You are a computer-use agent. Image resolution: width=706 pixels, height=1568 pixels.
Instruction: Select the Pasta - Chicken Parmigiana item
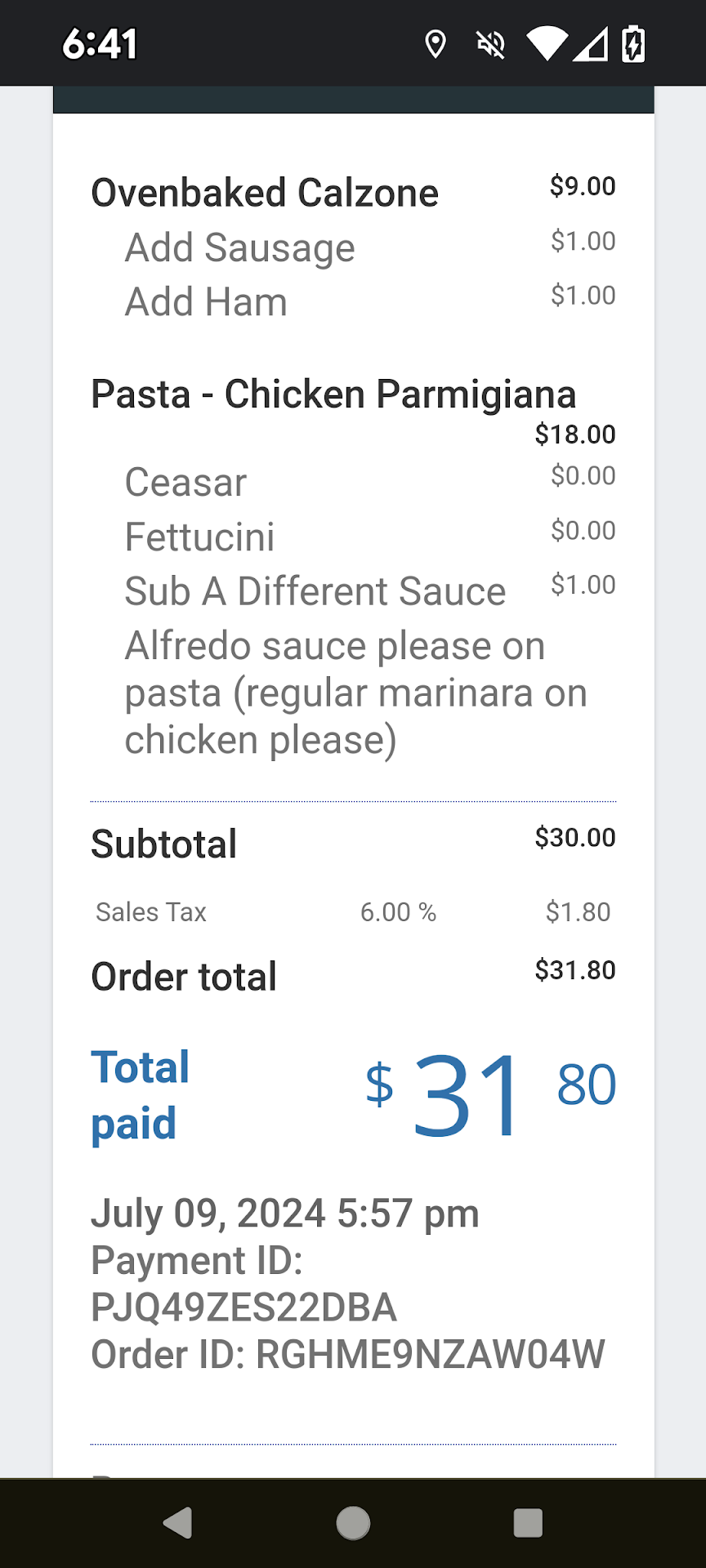coord(333,394)
